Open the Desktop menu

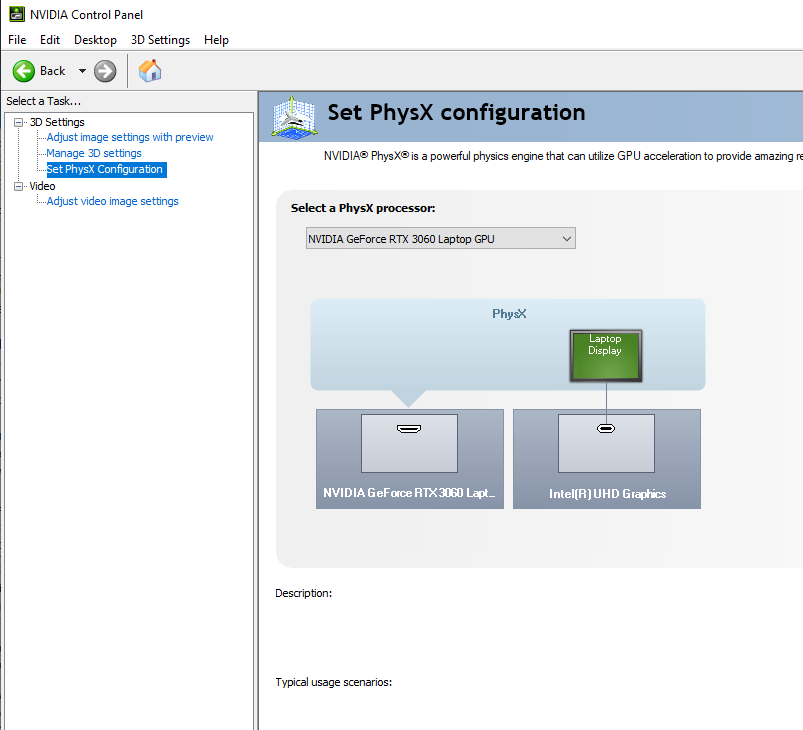pyautogui.click(x=95, y=40)
